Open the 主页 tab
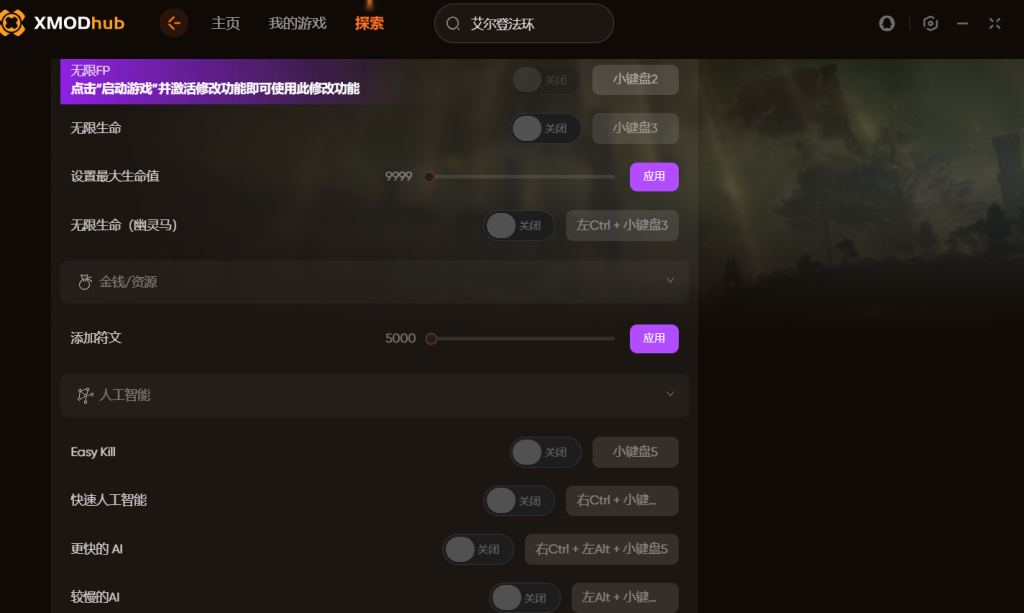The width and height of the screenshot is (1024, 613). 225,24
